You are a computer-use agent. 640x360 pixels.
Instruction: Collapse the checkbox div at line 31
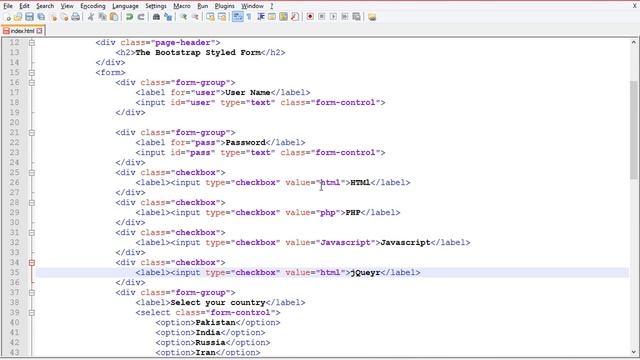tap(32, 233)
